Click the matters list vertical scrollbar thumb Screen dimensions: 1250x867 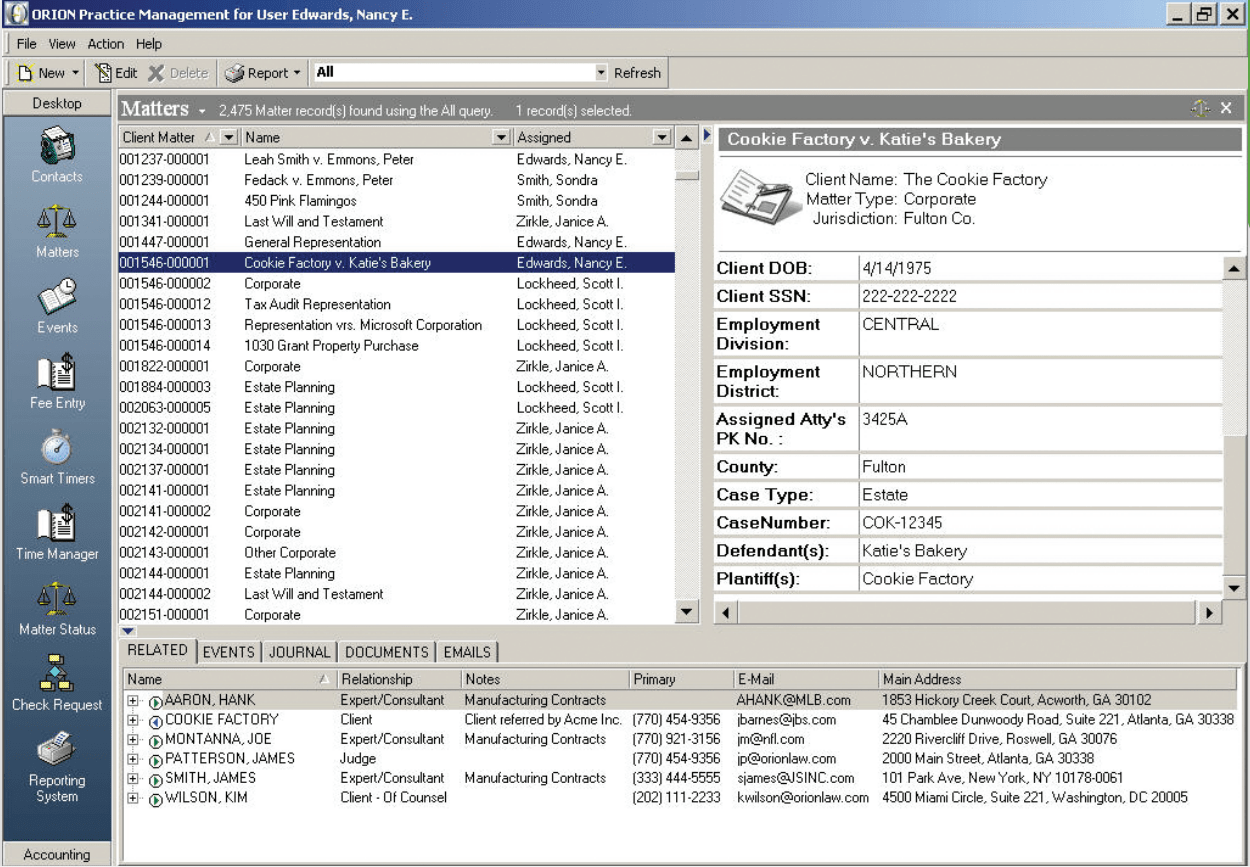[x=686, y=173]
